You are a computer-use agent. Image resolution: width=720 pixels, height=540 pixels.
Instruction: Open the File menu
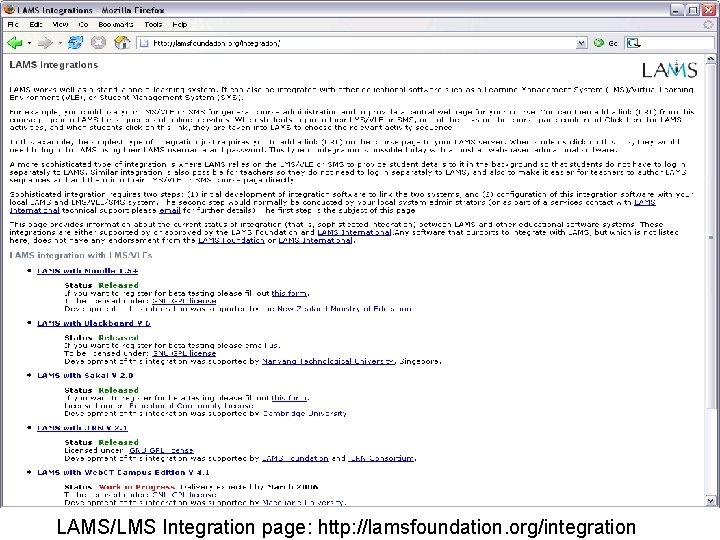pos(13,24)
